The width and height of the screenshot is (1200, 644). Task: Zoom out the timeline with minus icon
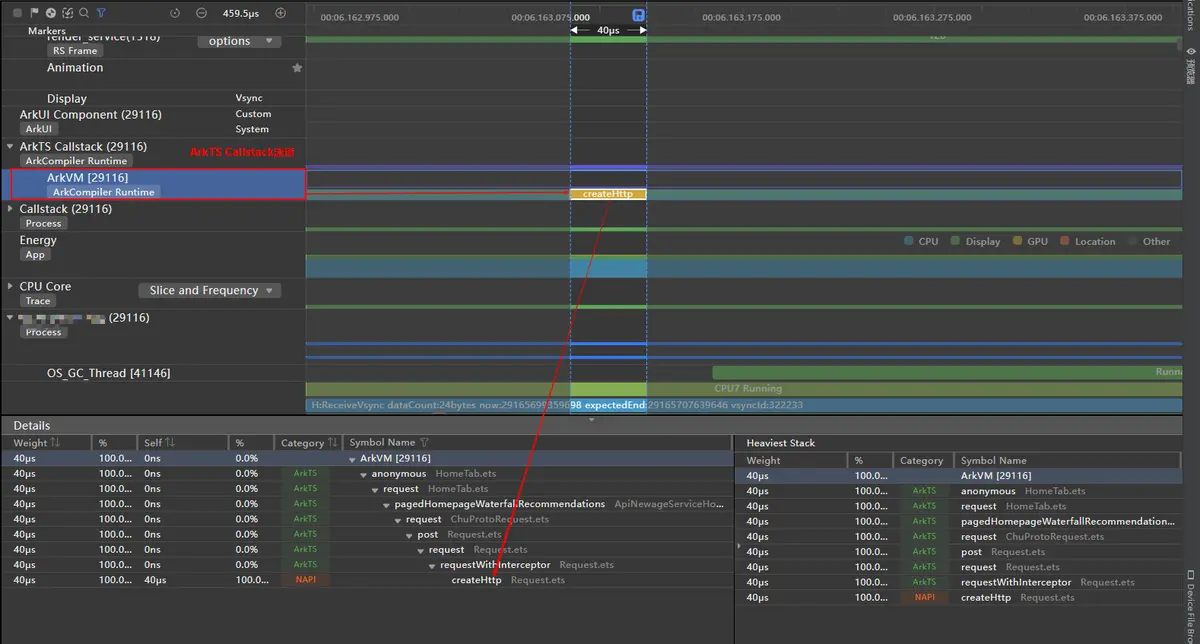(202, 13)
